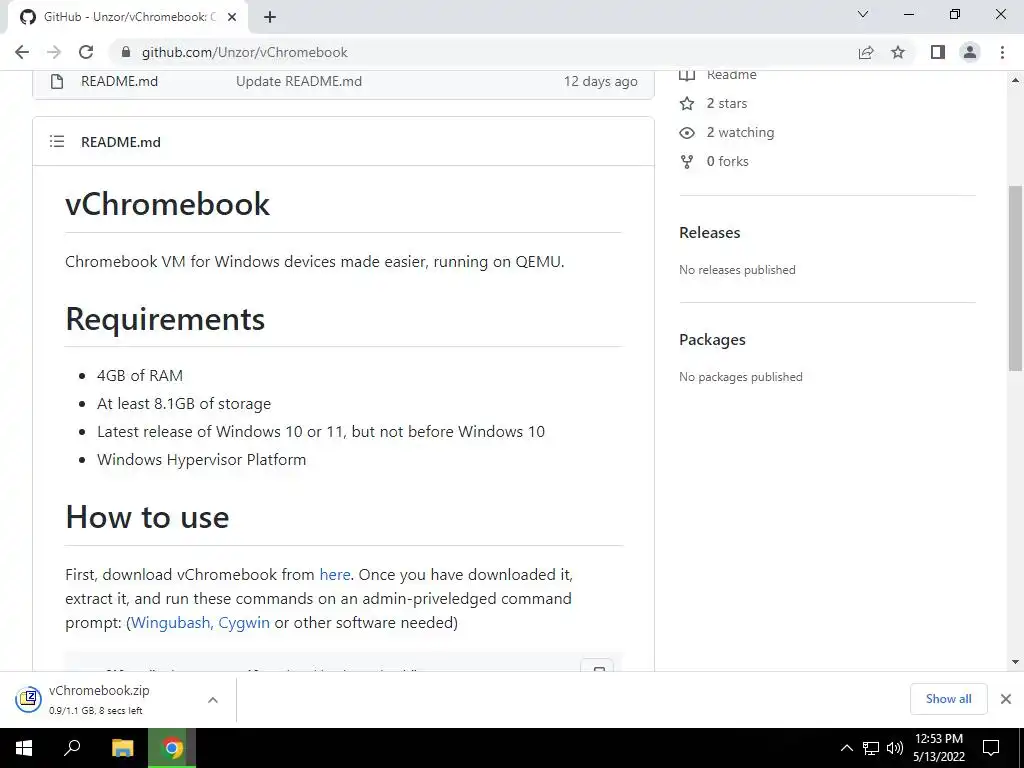Screen dimensions: 1024x768
Task: Click the '4GB of RAM' list item
Action: coord(140,376)
